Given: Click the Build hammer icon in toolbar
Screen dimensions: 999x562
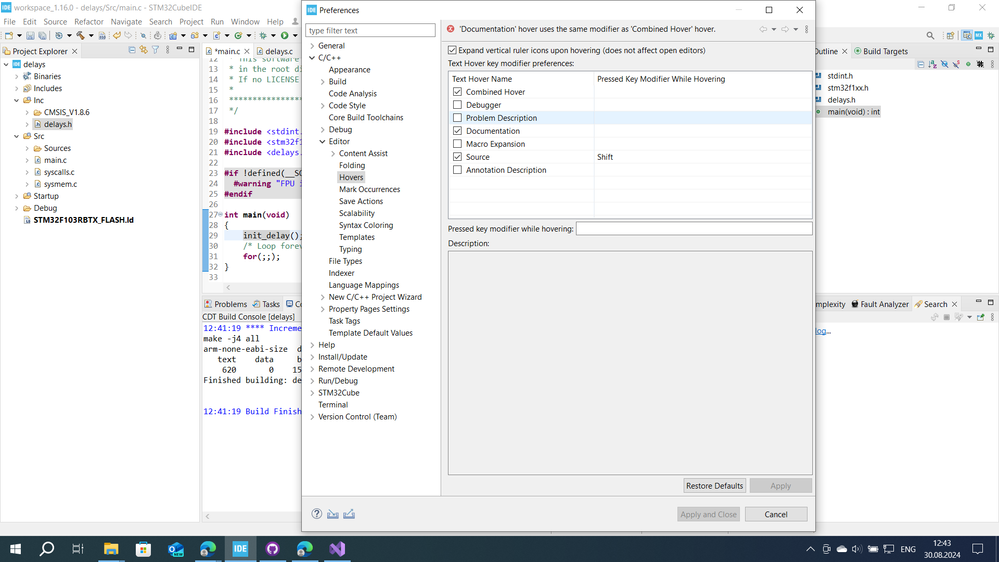Looking at the screenshot, I should point(80,36).
